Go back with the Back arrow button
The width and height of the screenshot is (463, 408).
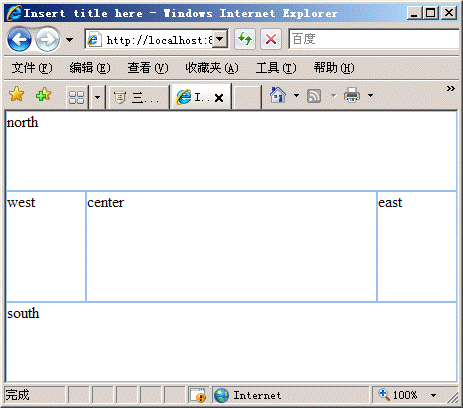pos(19,40)
